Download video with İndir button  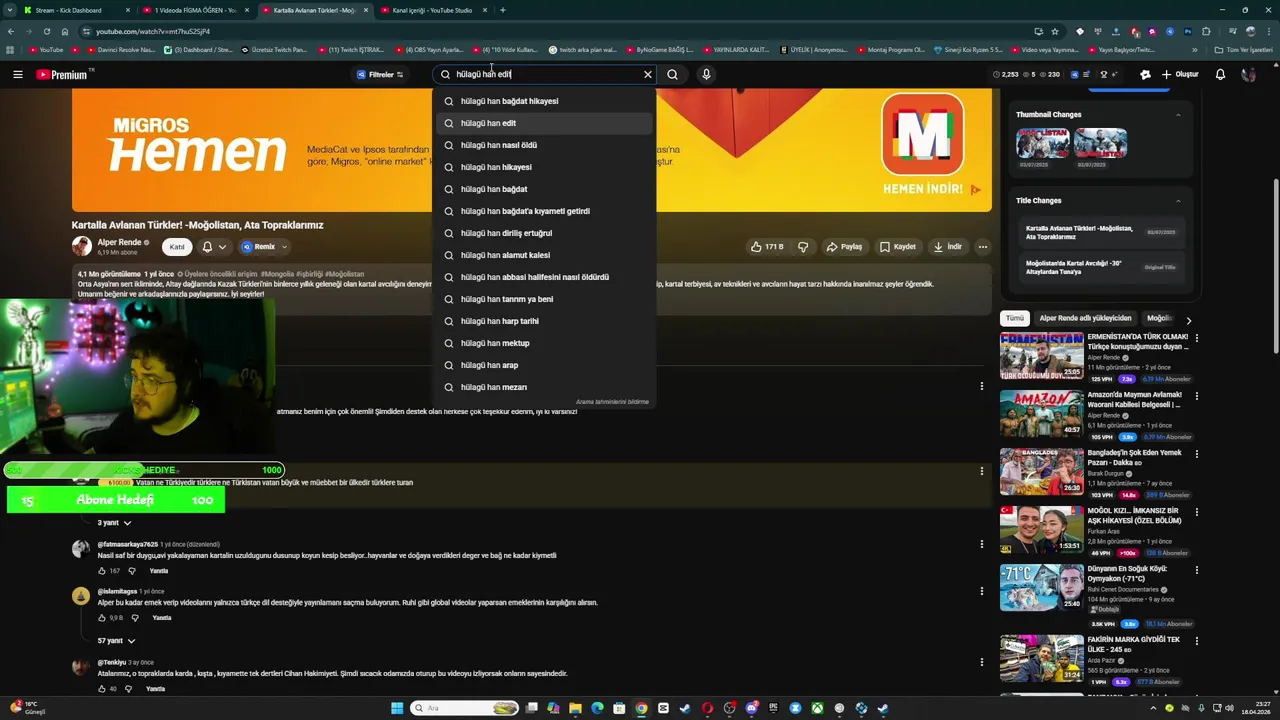pyautogui.click(x=947, y=247)
